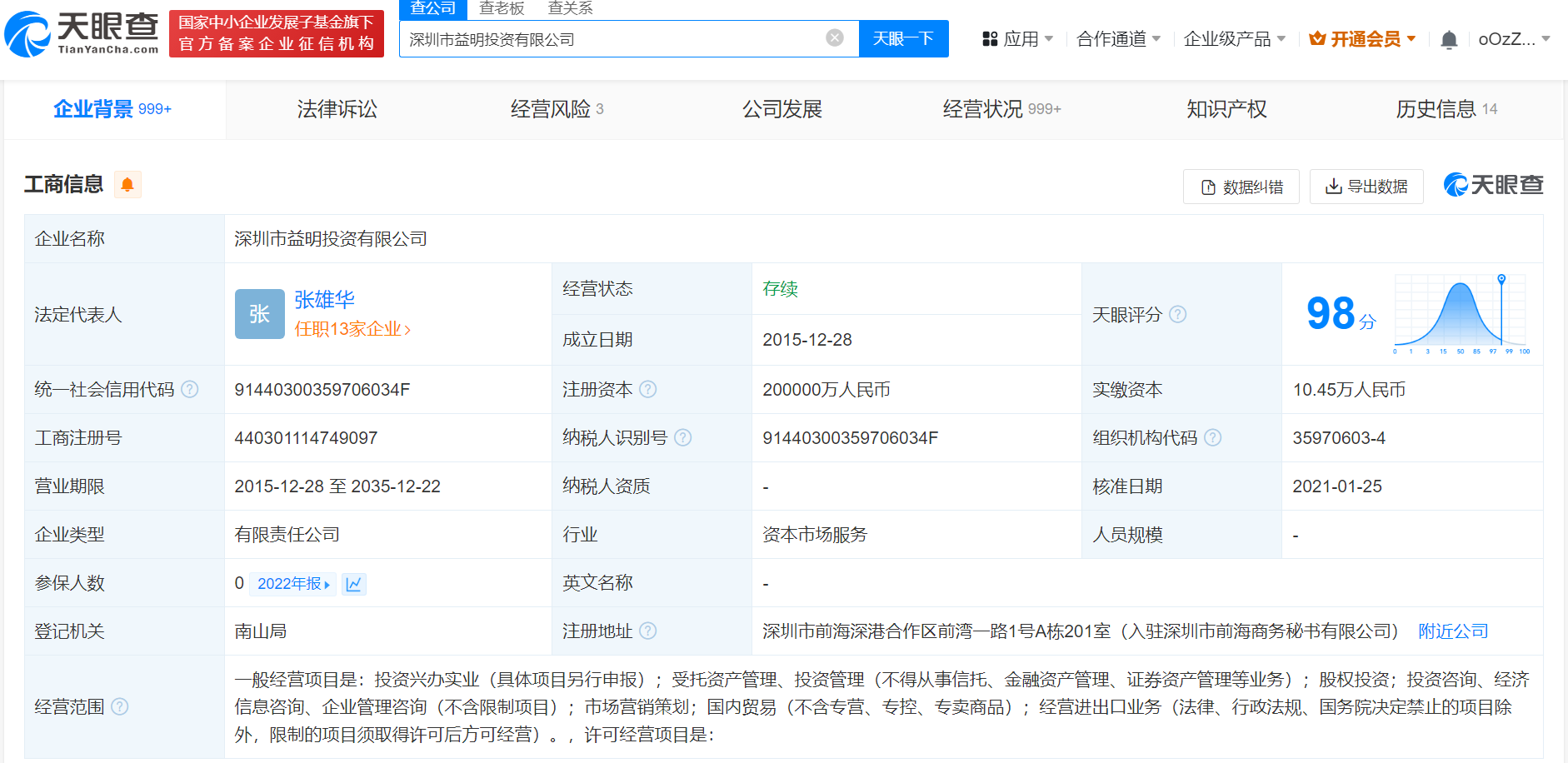Click help icon next to 注册资本
This screenshot has width=1568, height=763.
tap(648, 390)
